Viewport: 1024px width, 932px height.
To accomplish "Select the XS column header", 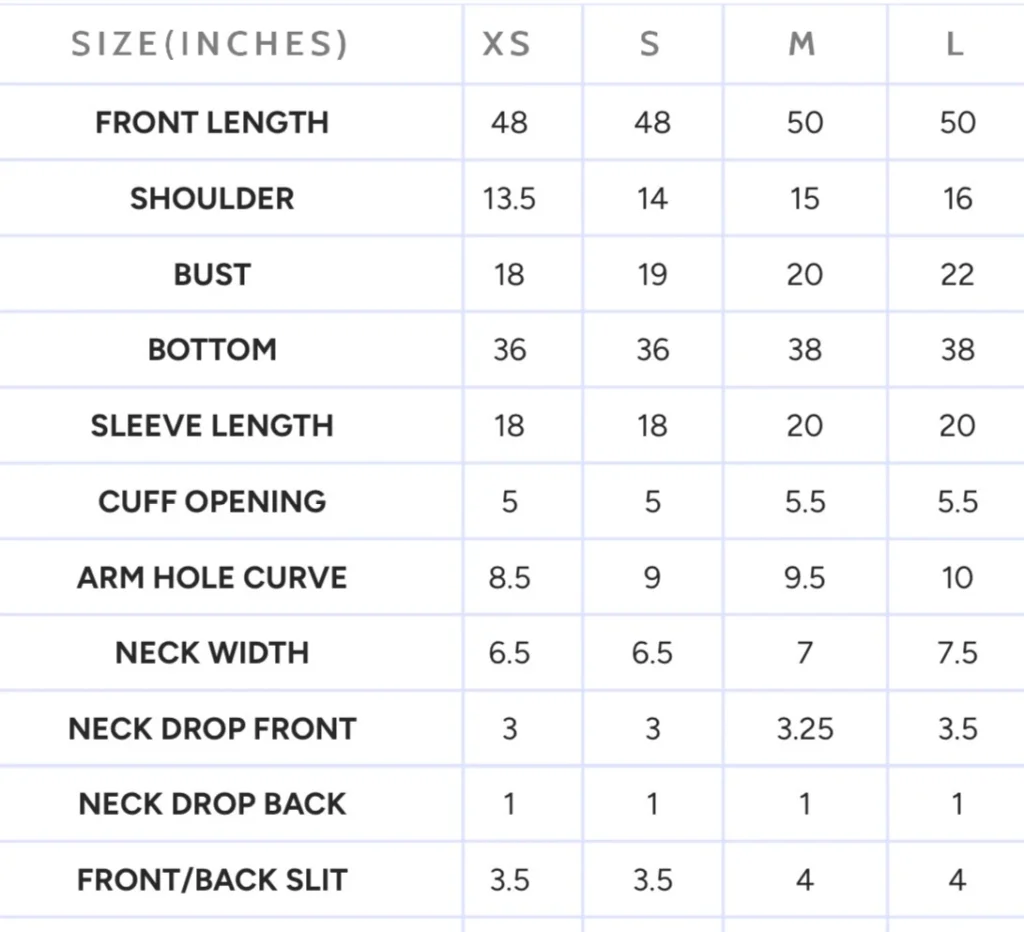I will point(507,45).
